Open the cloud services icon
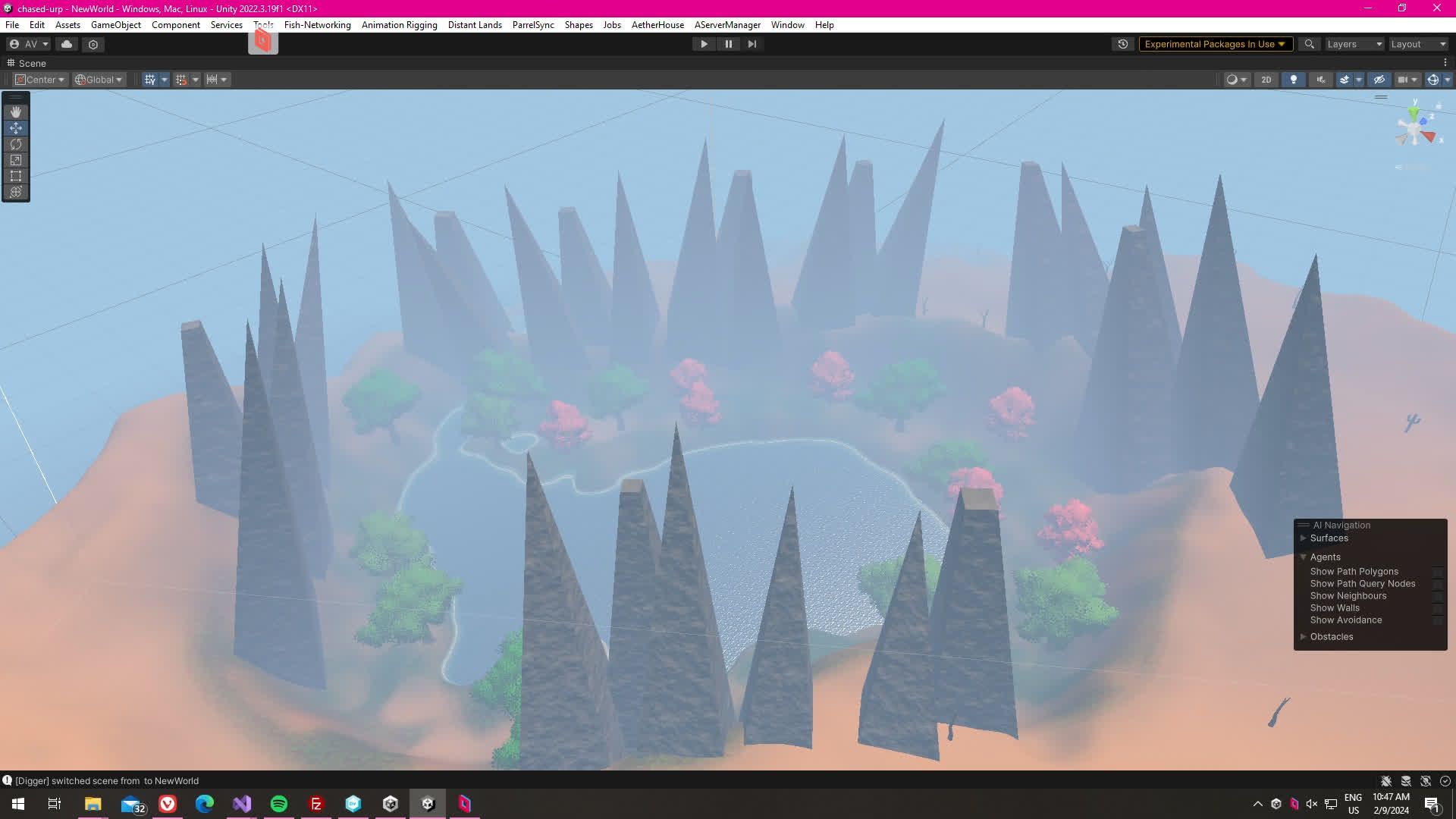 pos(67,44)
